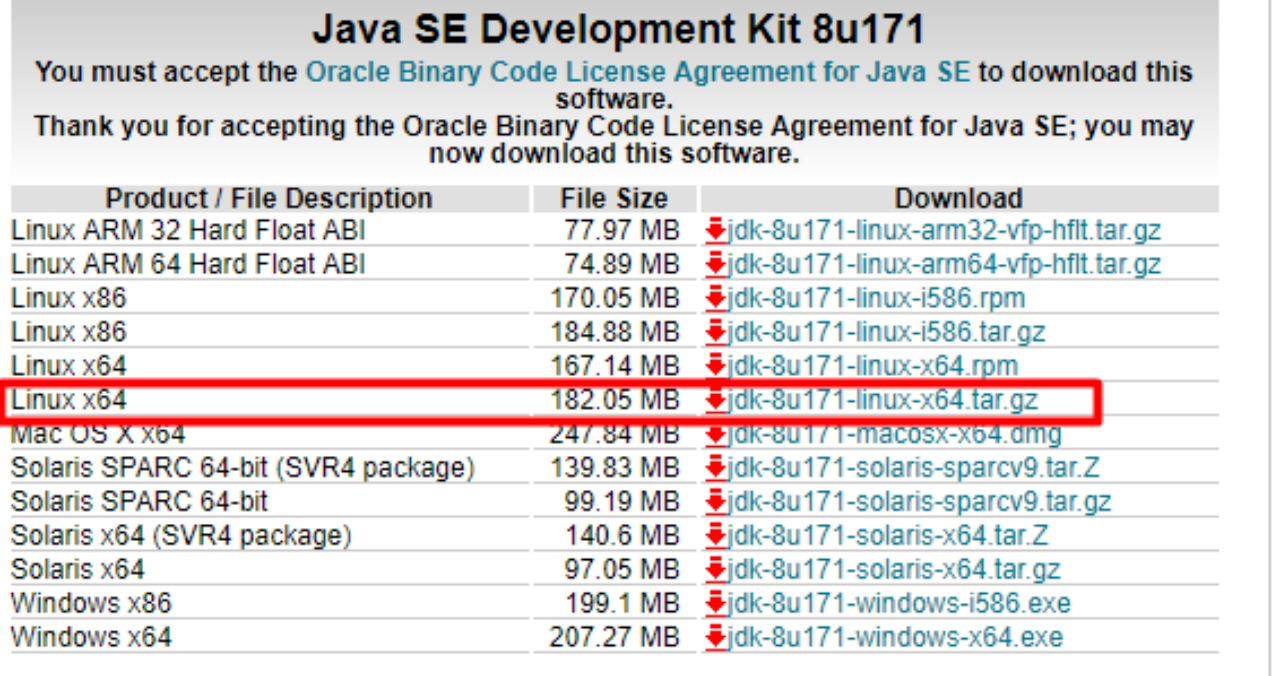Click the '207.27 MB' file size cell
Viewport: 1280px width, 676px height.
[615, 637]
